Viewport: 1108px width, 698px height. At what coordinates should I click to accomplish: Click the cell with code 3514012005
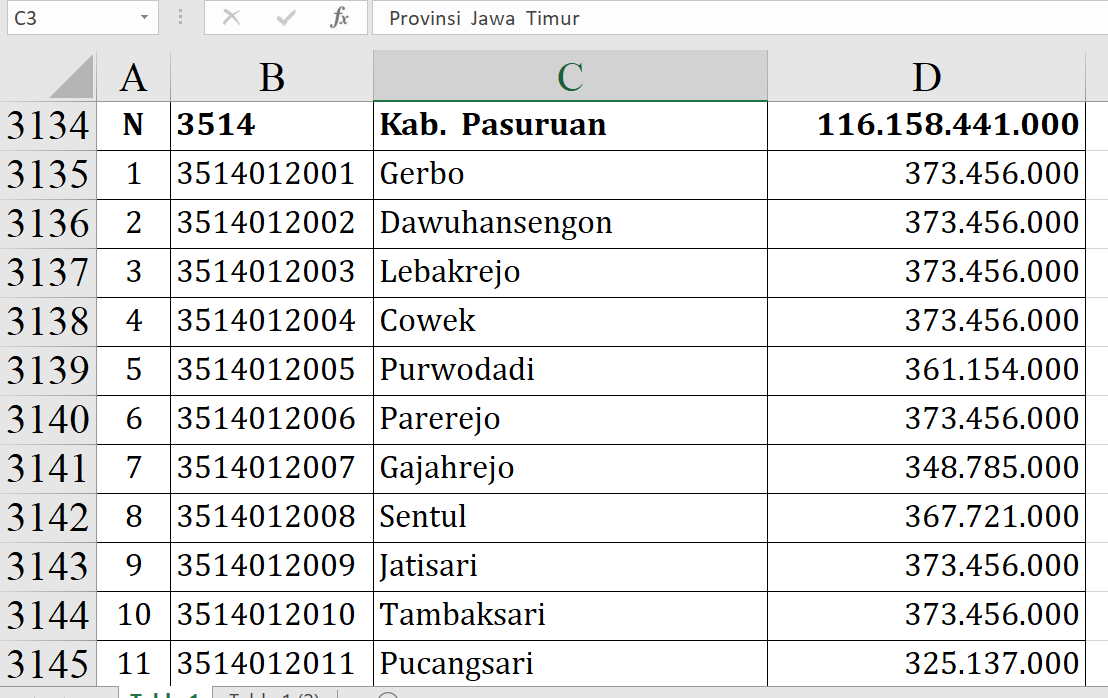pyautogui.click(x=271, y=370)
